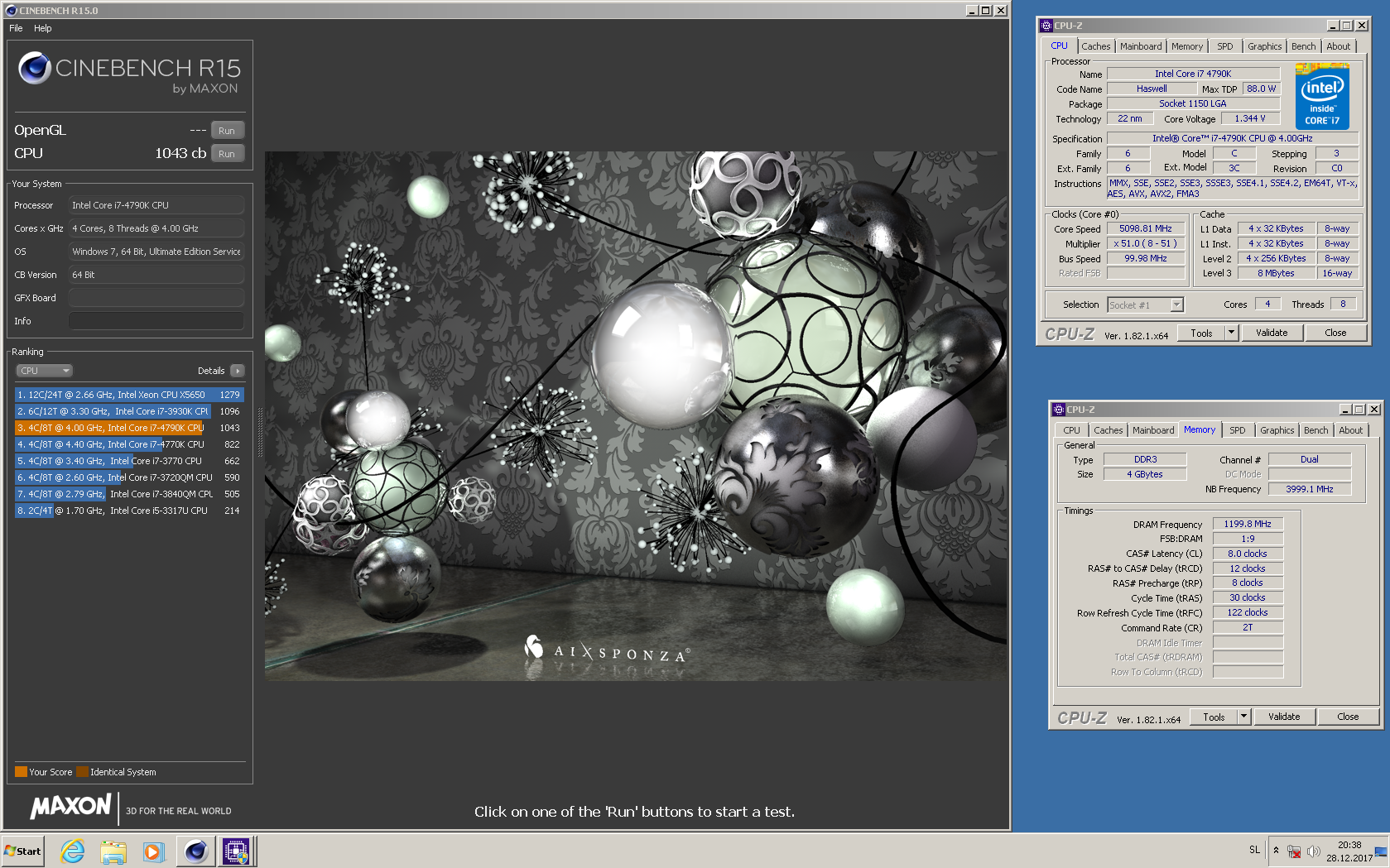Open About tab in top CPU-Z
Viewport: 1390px width, 868px height.
click(x=1338, y=46)
